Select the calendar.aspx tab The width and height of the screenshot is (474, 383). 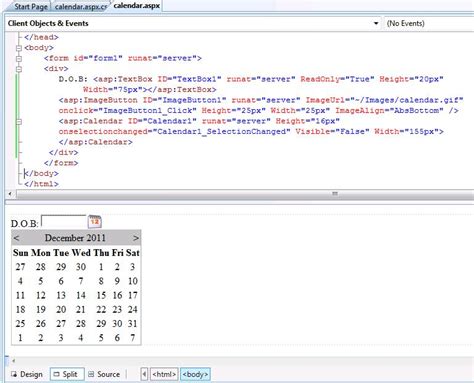(x=137, y=6)
